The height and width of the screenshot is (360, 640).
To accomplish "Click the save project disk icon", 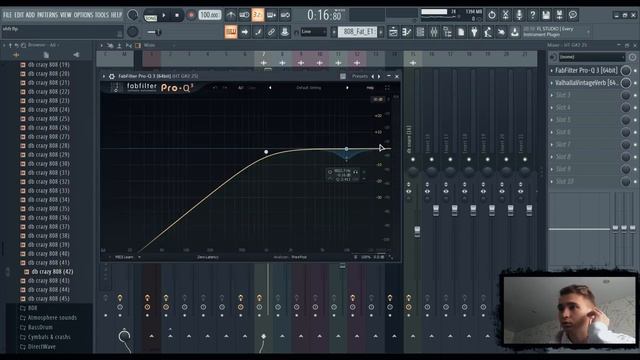I will (x=546, y=15).
